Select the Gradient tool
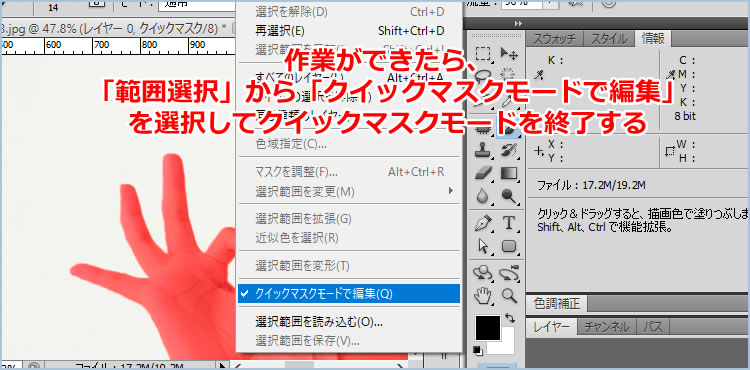The image size is (750, 370). click(509, 173)
